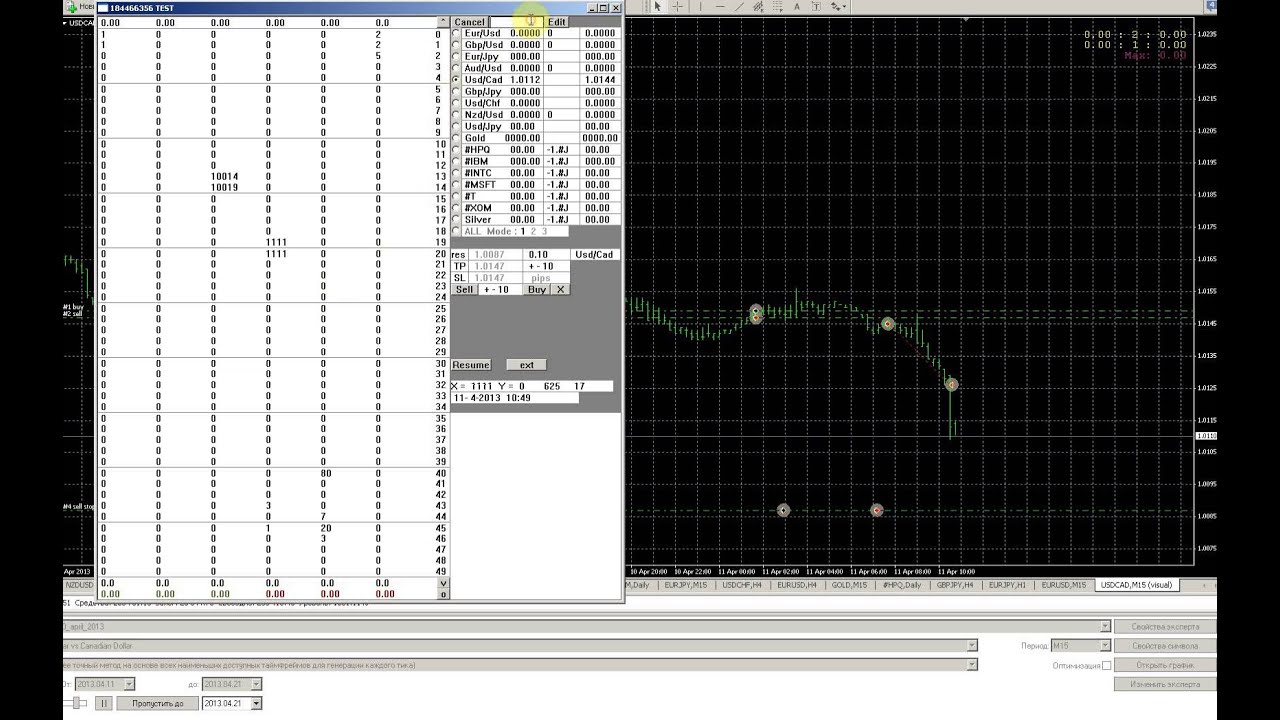Choose the equidistant channel tool
1280x720 pixels.
(x=758, y=6)
